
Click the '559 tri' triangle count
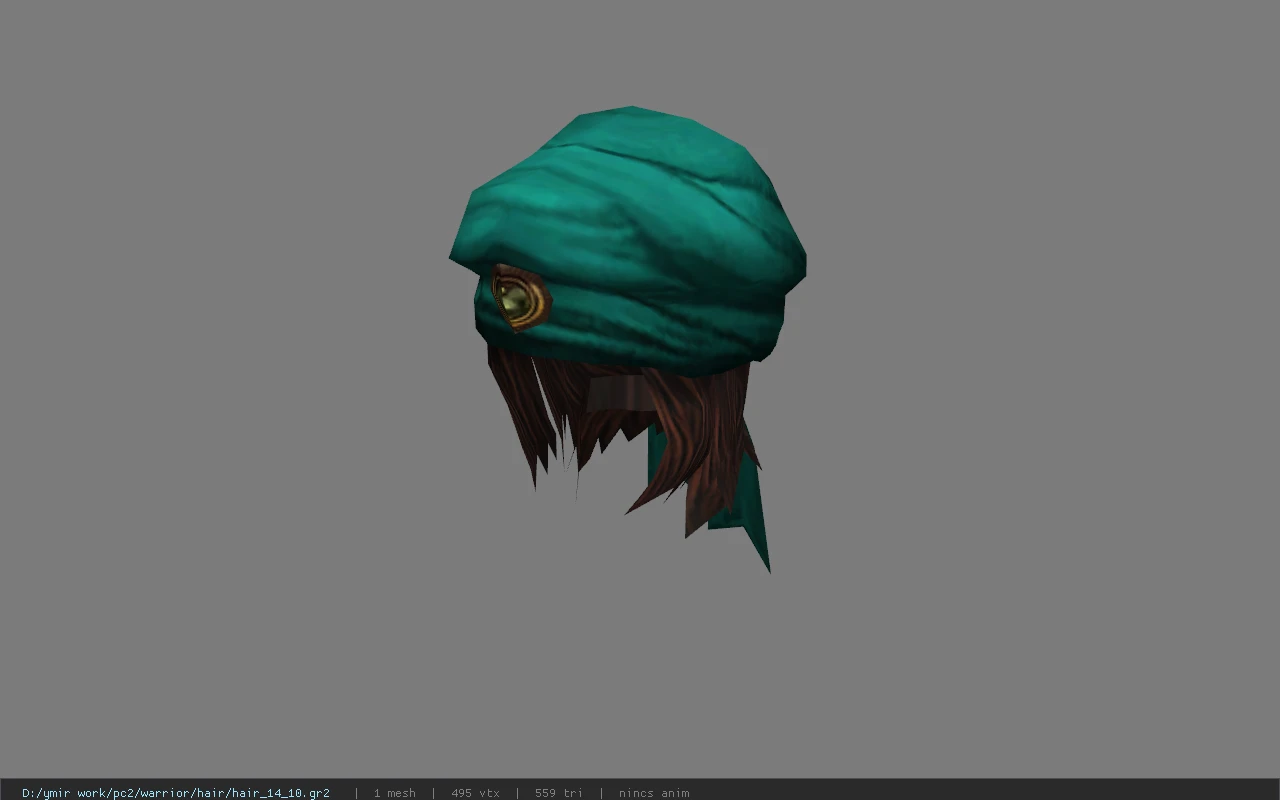(x=558, y=793)
